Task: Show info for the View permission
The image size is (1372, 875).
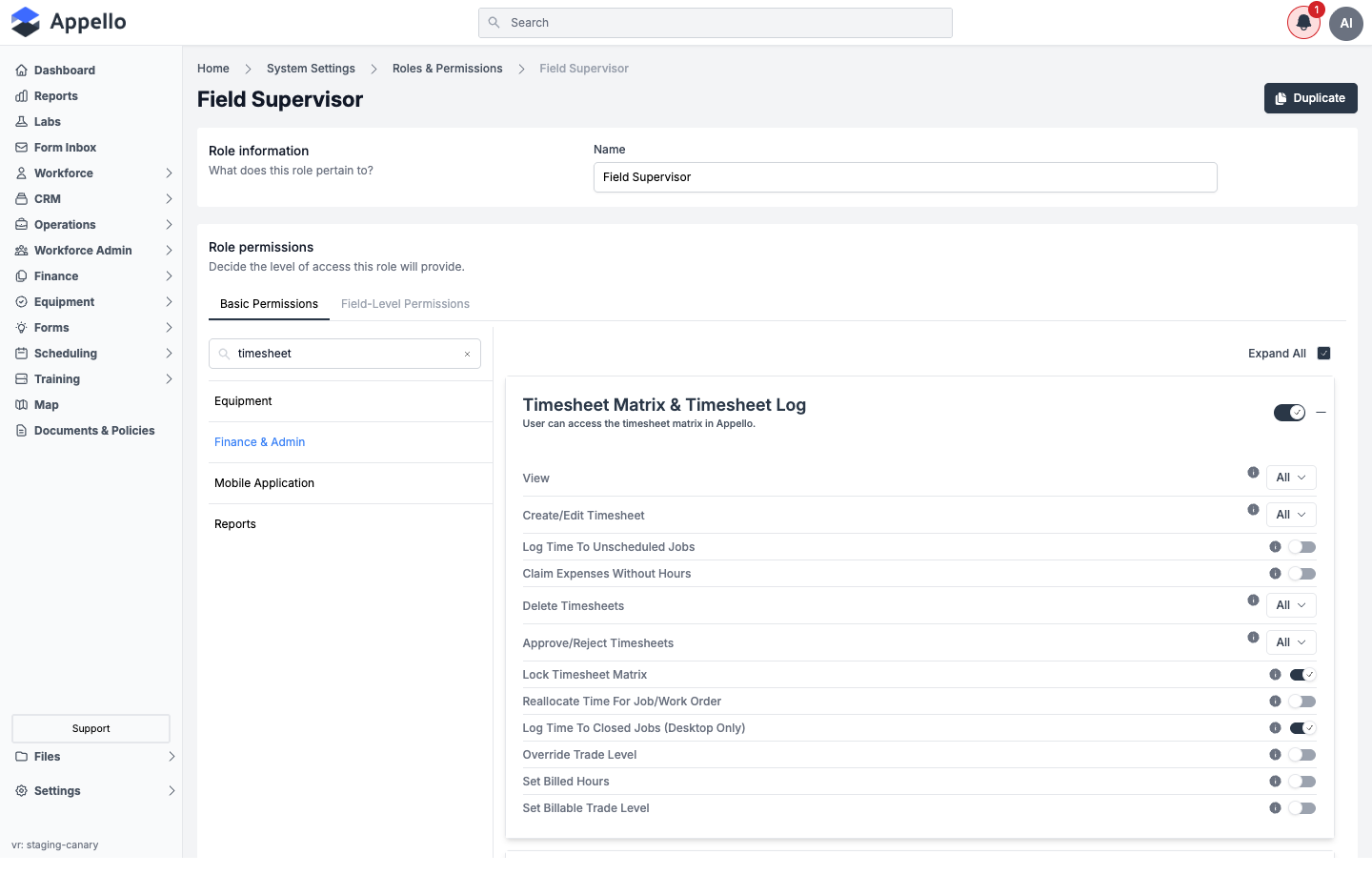Action: click(x=1253, y=473)
